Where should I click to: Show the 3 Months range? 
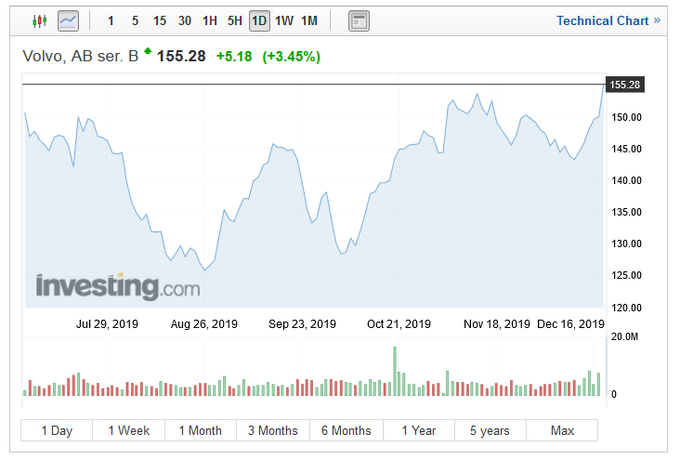[273, 431]
